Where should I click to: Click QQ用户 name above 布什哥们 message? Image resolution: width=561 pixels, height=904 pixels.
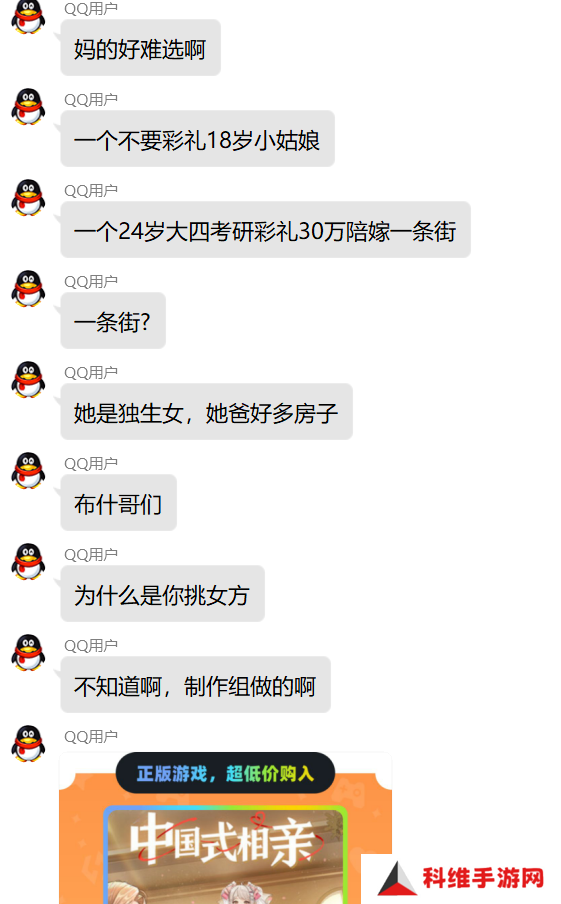point(91,464)
